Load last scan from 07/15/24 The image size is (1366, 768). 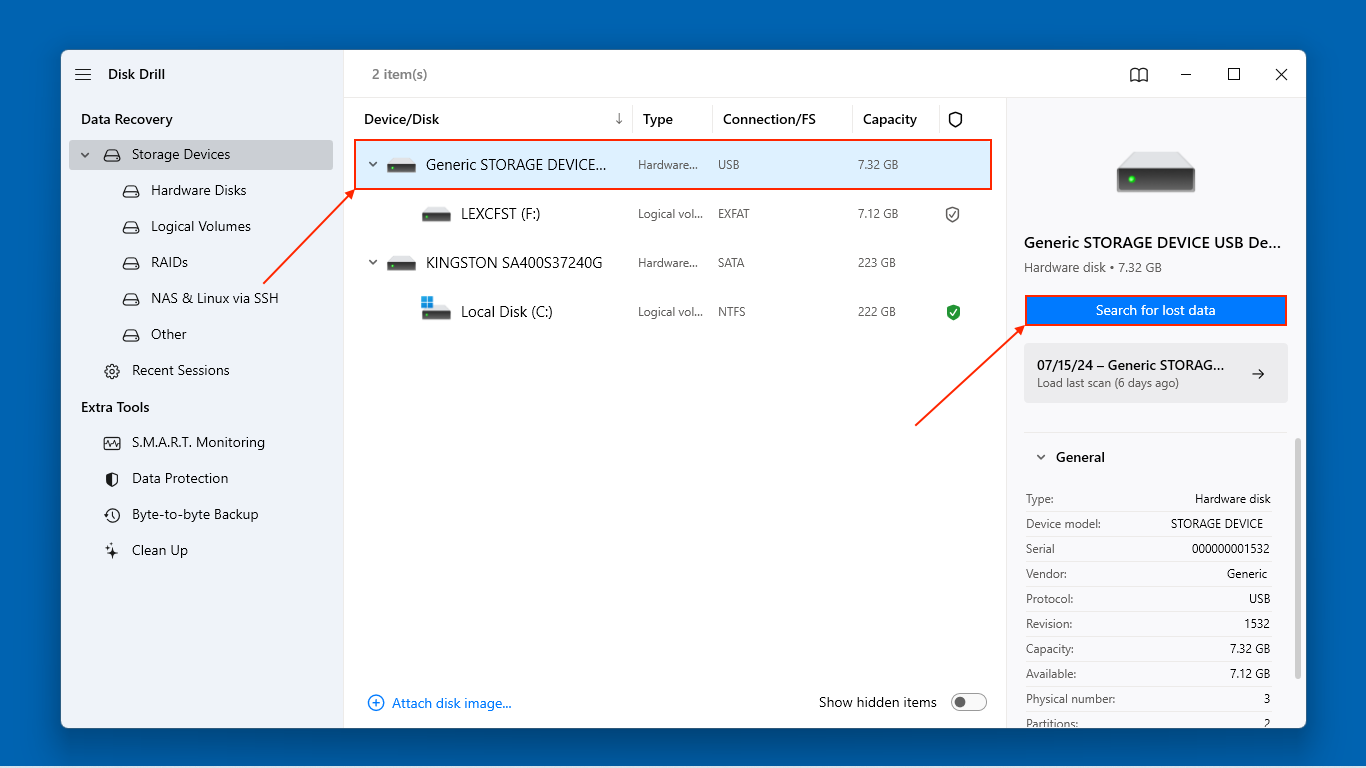coord(1155,373)
